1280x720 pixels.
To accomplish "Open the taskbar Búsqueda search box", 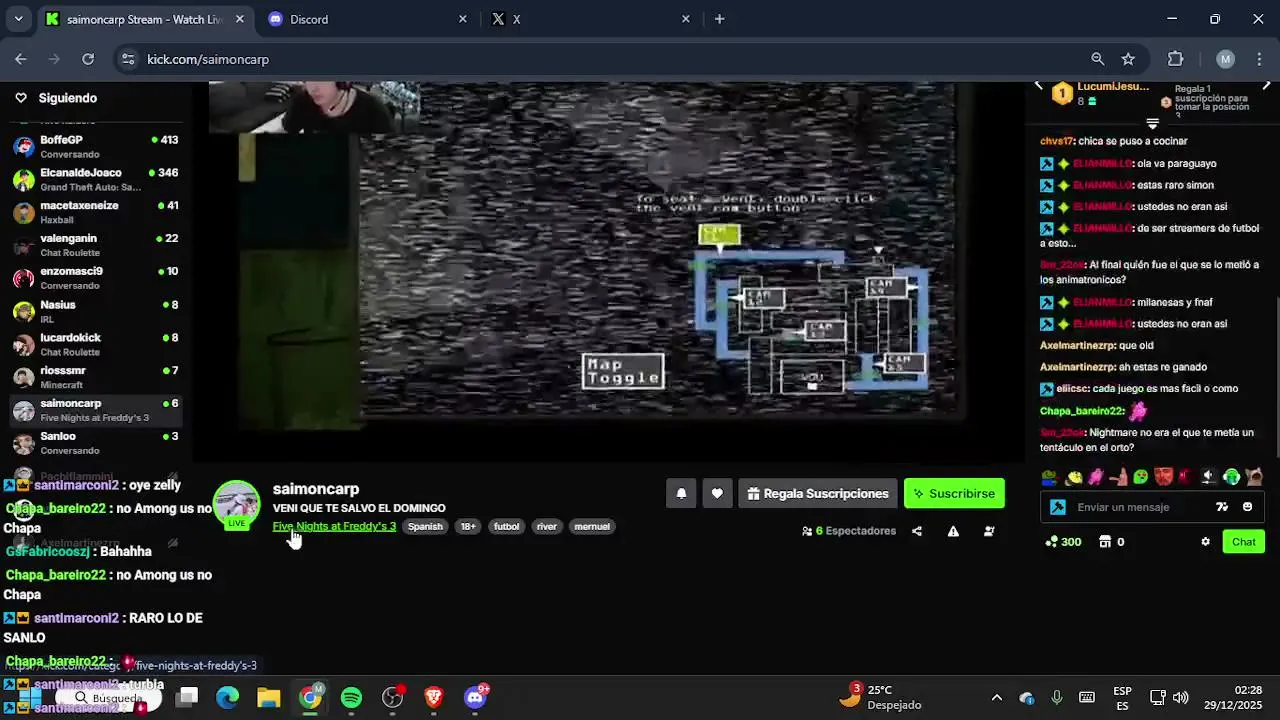I will pos(108,697).
